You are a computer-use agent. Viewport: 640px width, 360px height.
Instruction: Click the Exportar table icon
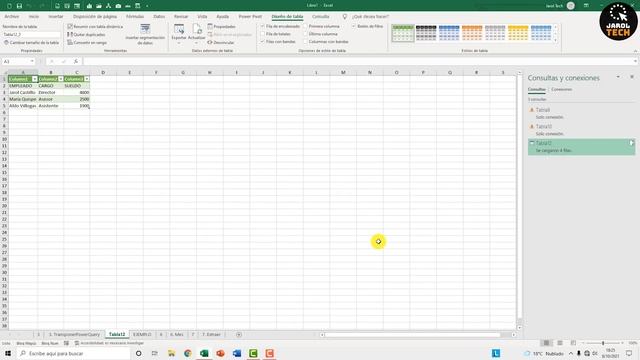[x=179, y=29]
